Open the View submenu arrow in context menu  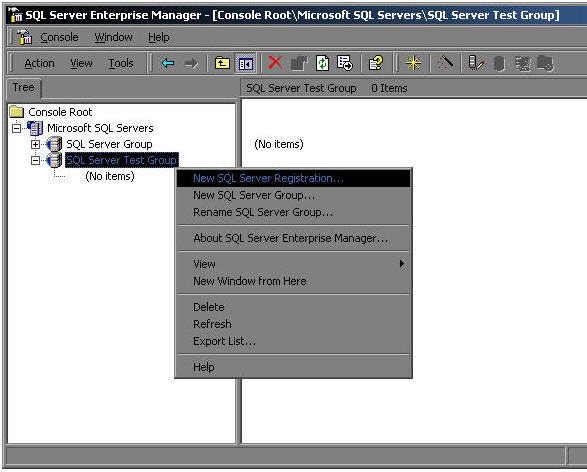(402, 264)
